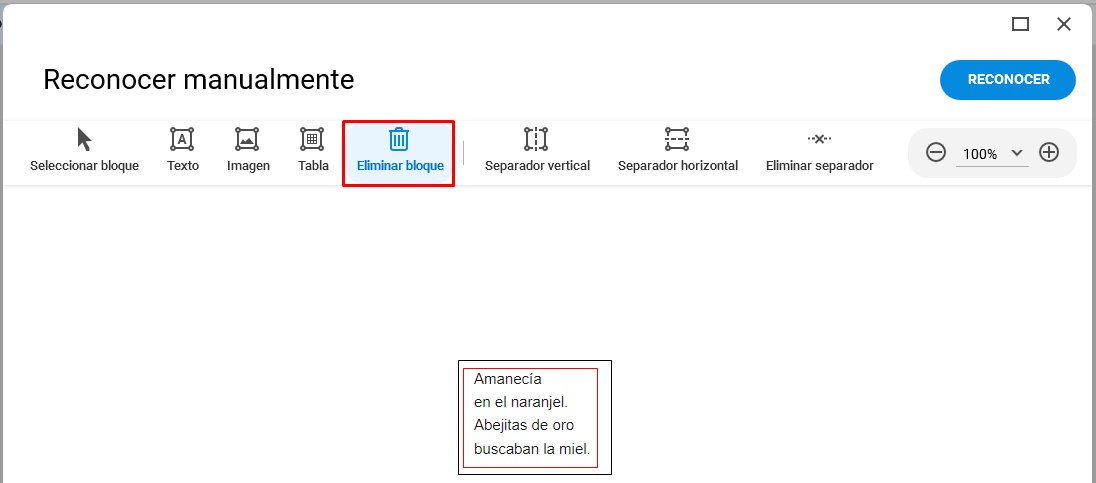Screen dimensions: 1096x483
Task: Select the Separador horizontal tool
Action: coord(677,150)
